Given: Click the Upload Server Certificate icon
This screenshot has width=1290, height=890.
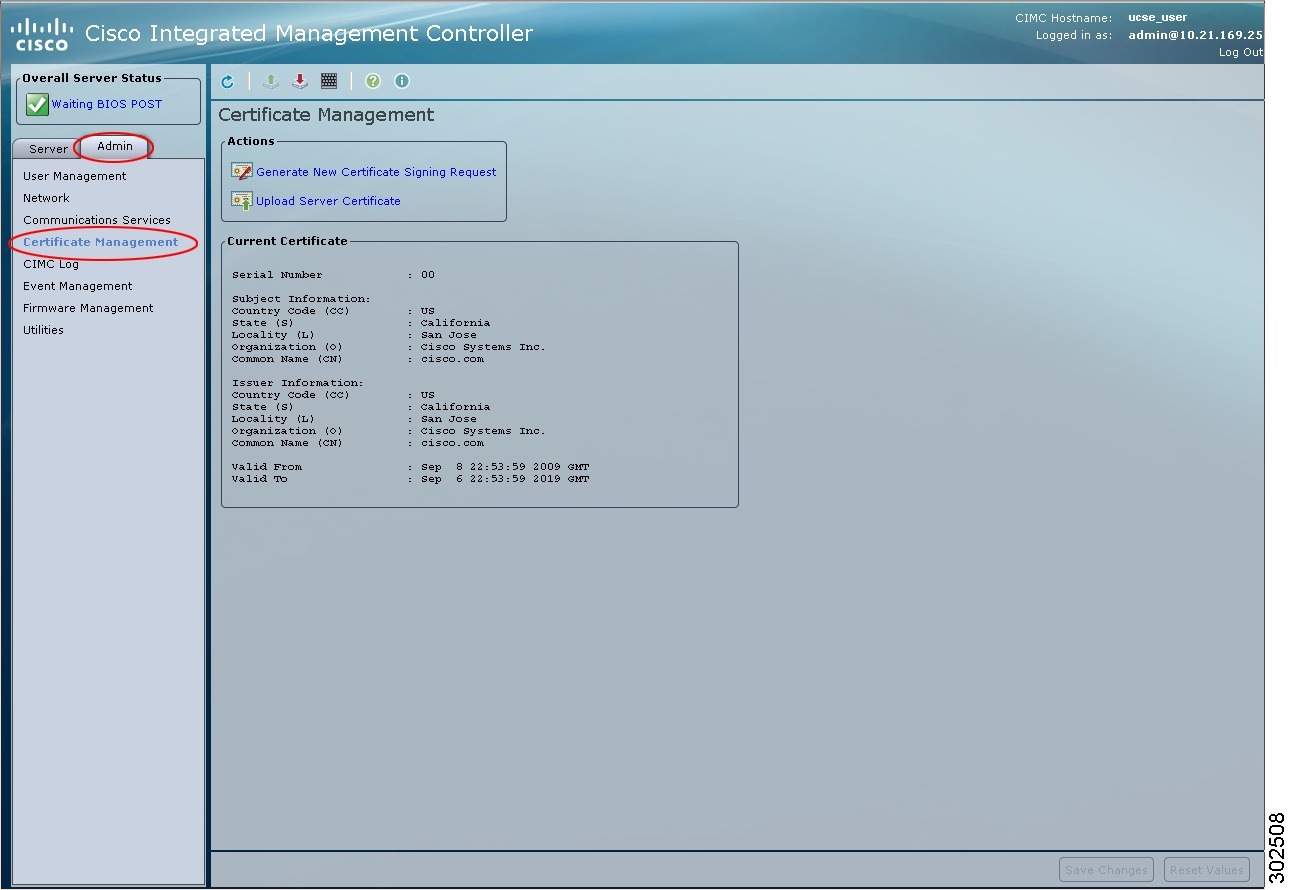Looking at the screenshot, I should [x=240, y=200].
